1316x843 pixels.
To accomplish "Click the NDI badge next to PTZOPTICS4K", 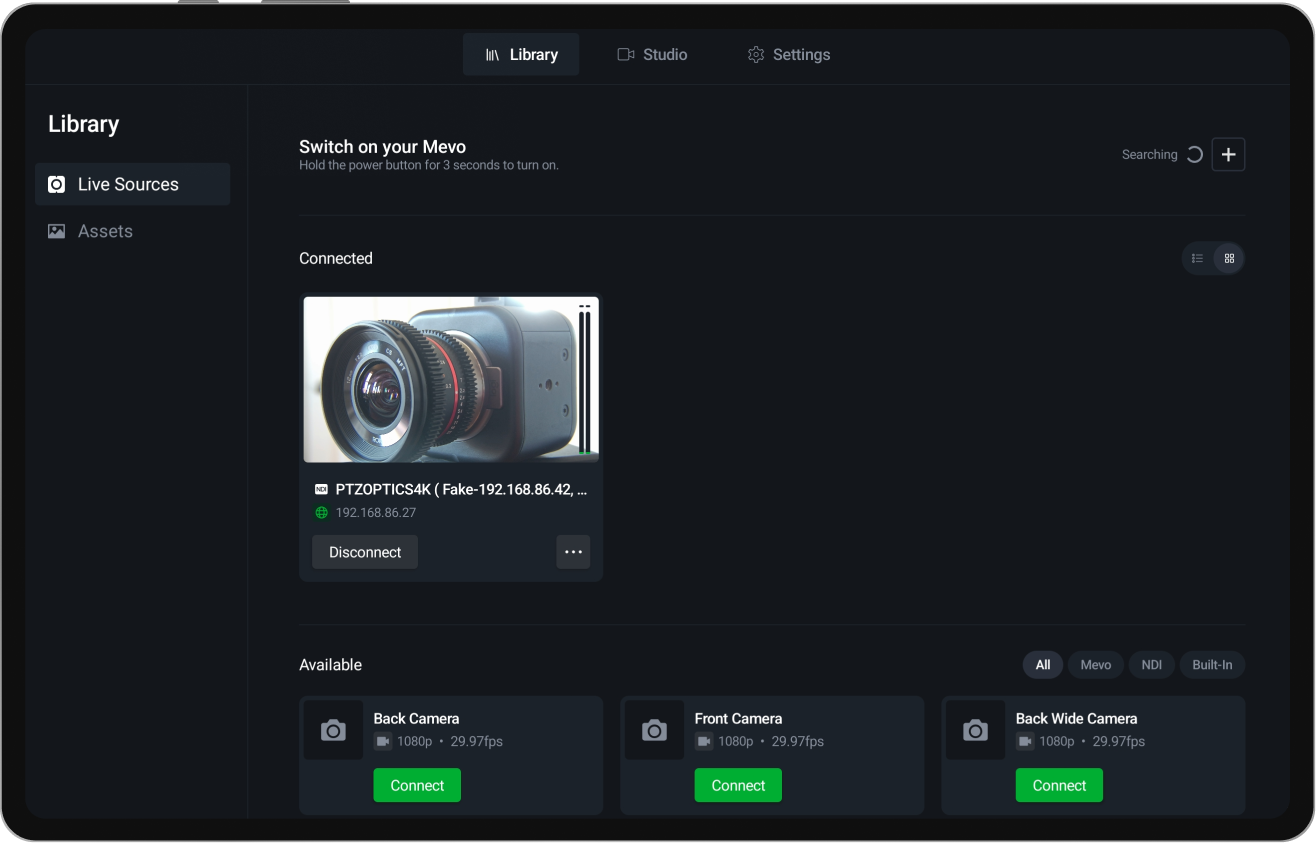I will pyautogui.click(x=321, y=489).
